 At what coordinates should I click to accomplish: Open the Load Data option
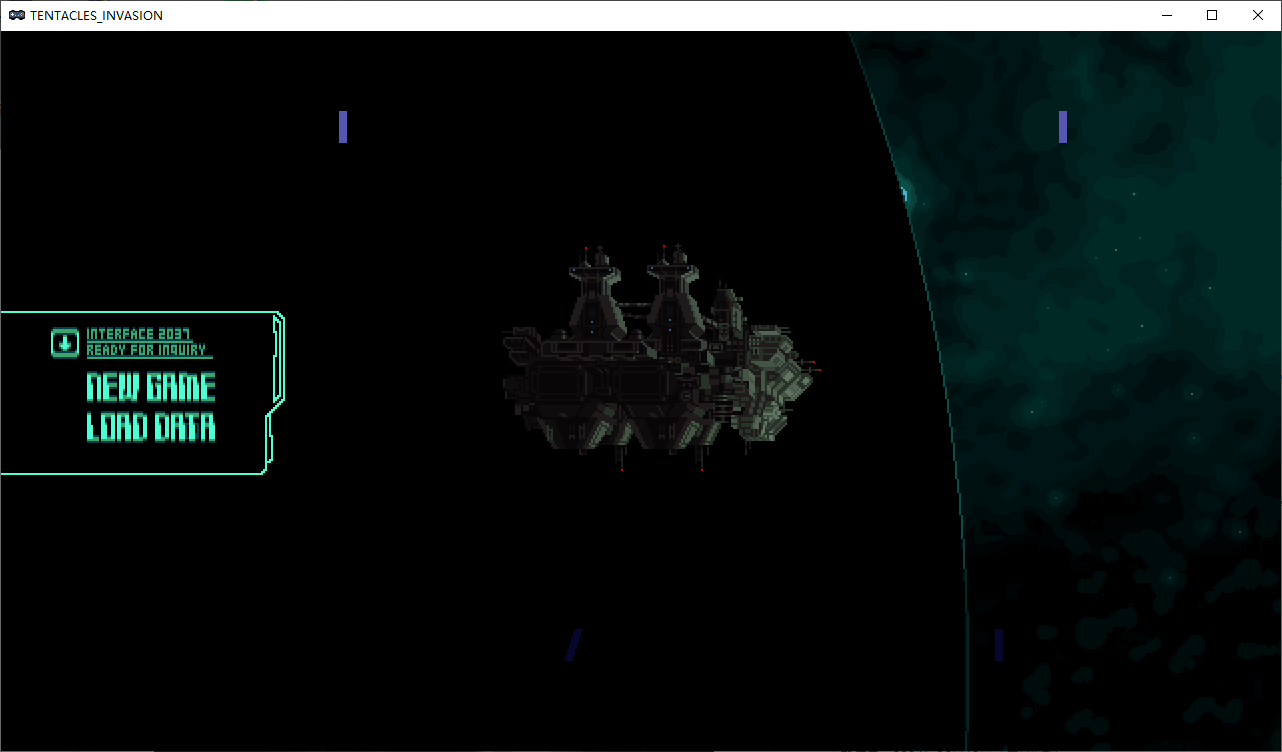[x=151, y=428]
